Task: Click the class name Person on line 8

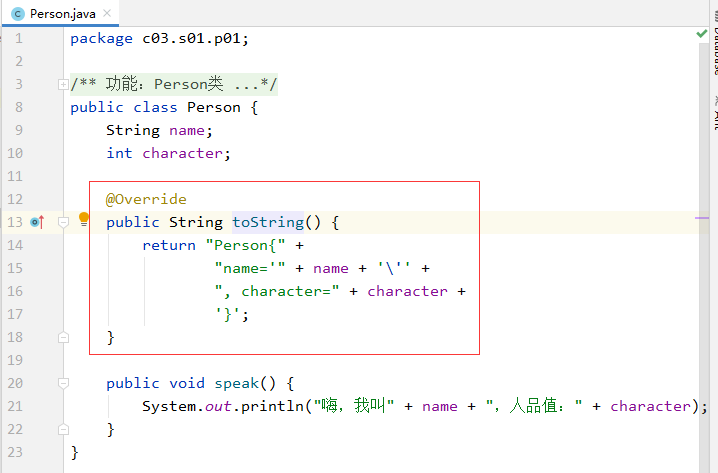Action: tap(214, 108)
